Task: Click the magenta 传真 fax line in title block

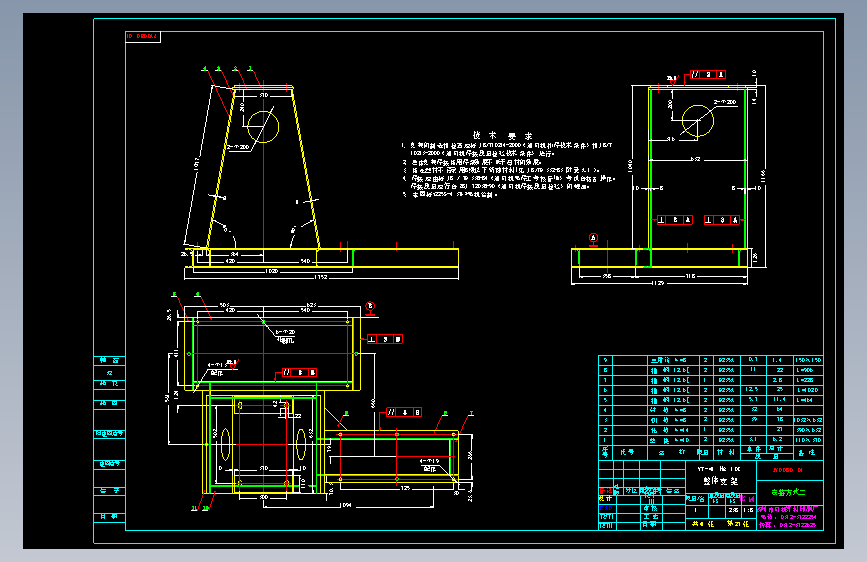Action: (787, 525)
